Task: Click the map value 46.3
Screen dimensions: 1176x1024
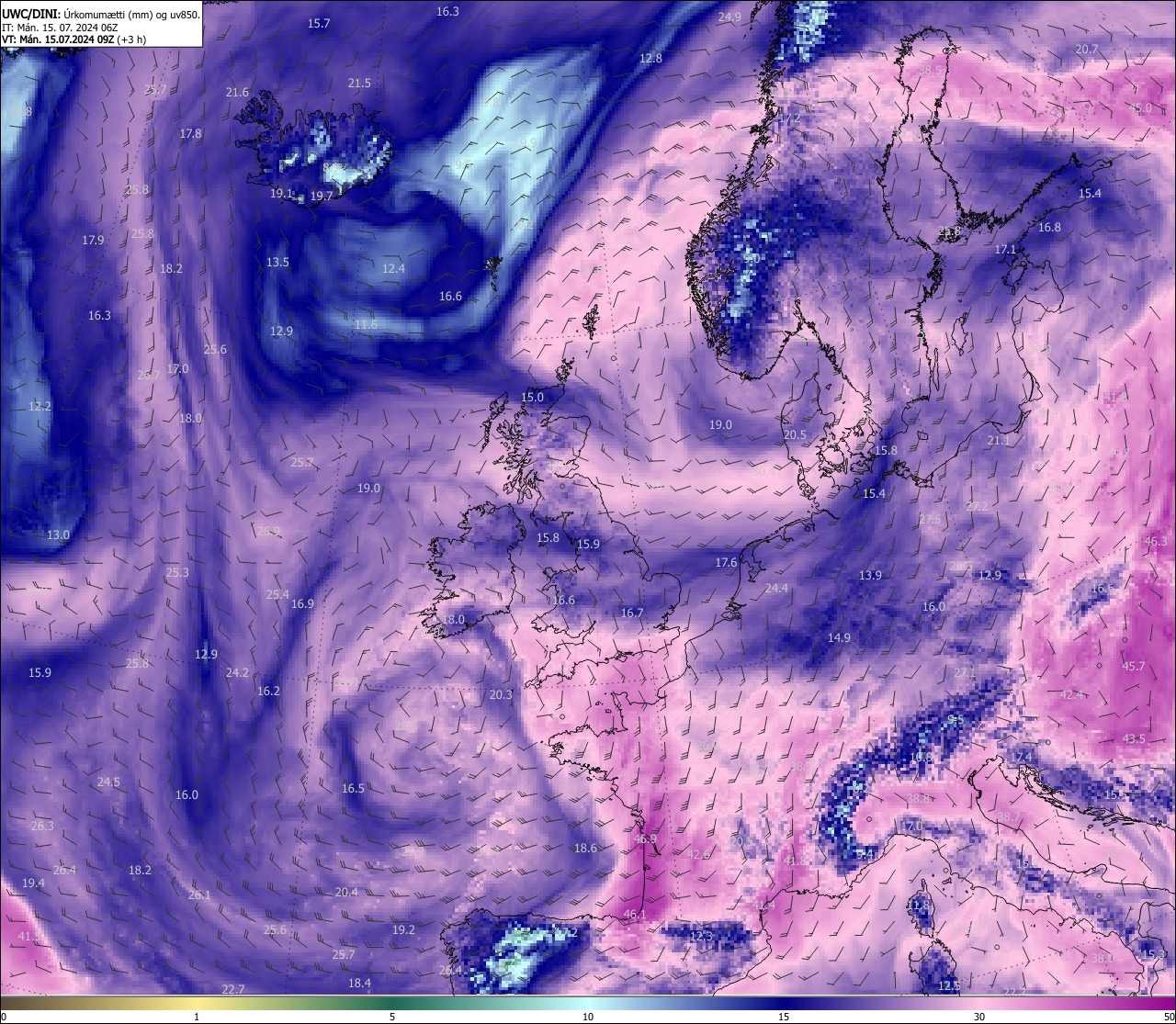Action: [1156, 541]
